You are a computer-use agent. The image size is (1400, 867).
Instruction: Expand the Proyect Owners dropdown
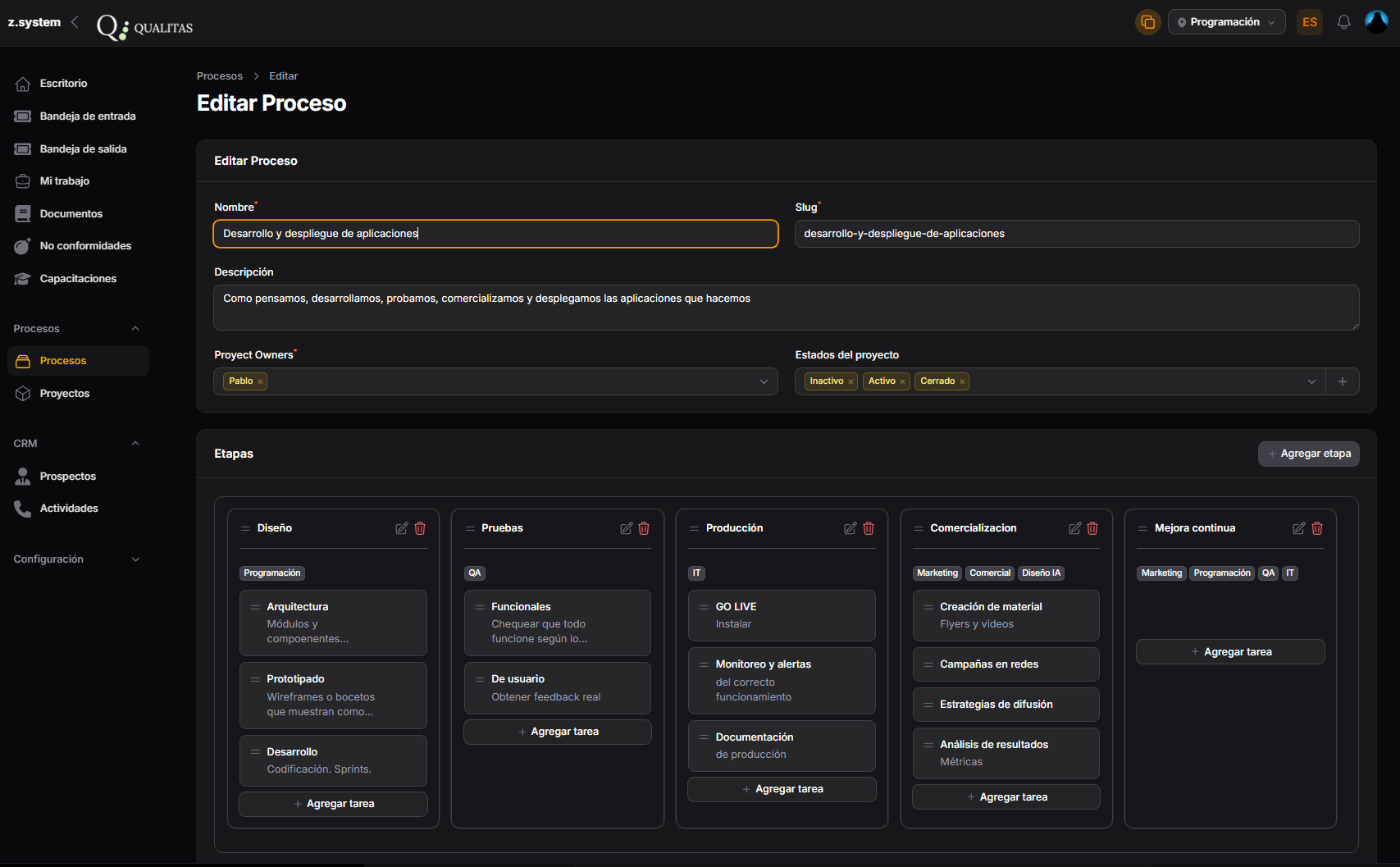pos(764,381)
